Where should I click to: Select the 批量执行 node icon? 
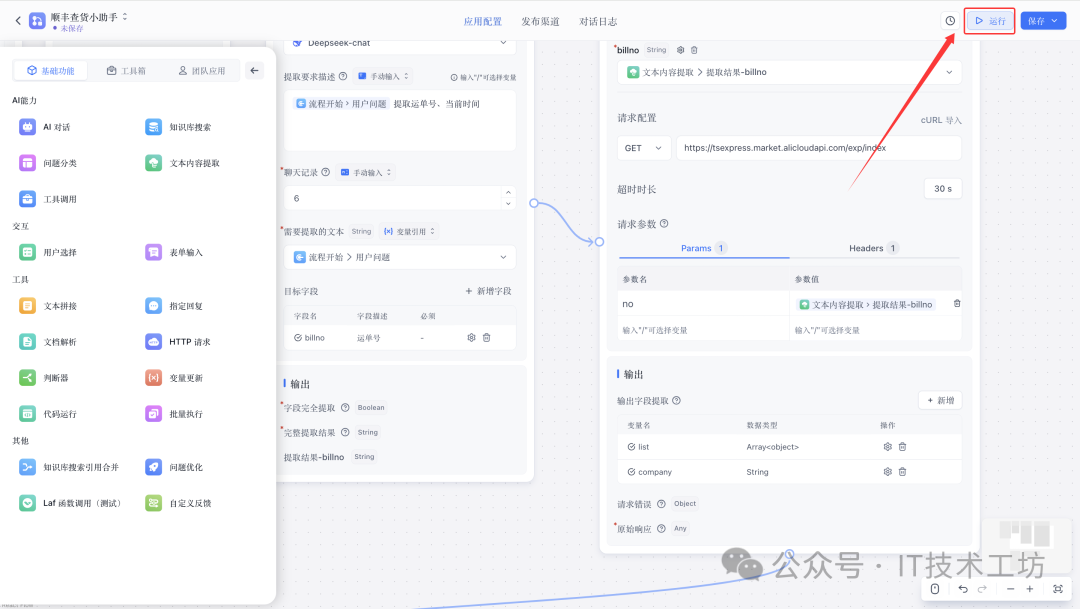click(x=152, y=413)
